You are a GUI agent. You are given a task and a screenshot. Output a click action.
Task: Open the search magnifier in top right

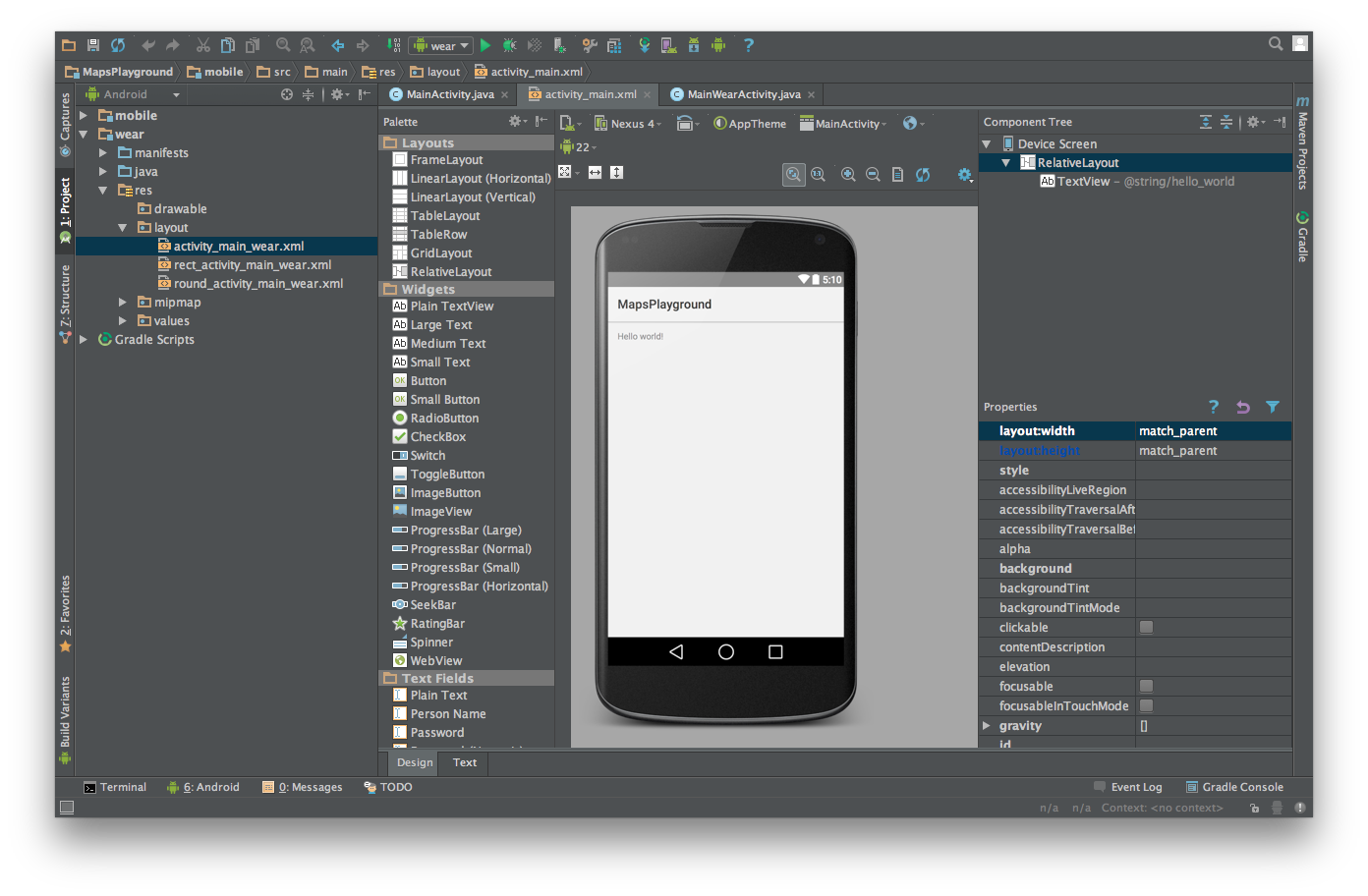pos(1276,43)
